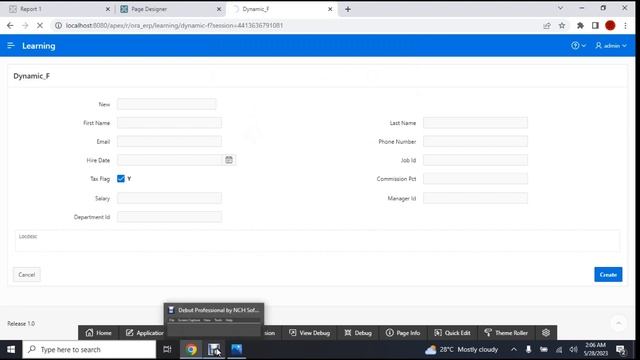Go back in browser history
Image resolution: width=640 pixels, height=360 pixels.
point(10,25)
